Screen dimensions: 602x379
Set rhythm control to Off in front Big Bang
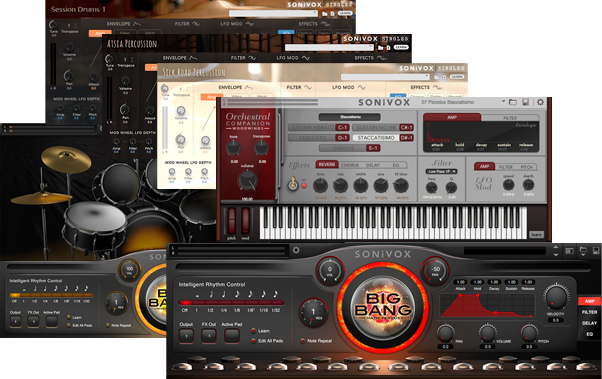pos(185,310)
